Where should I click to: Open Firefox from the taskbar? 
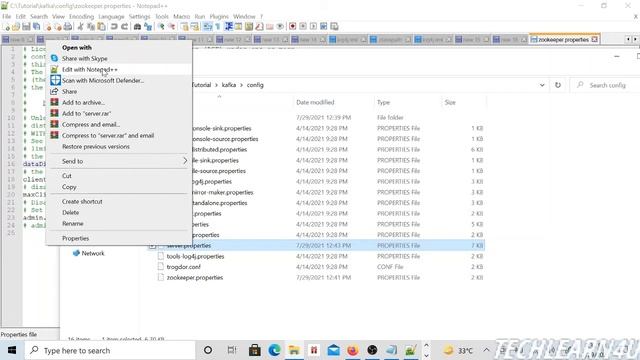coord(353,350)
